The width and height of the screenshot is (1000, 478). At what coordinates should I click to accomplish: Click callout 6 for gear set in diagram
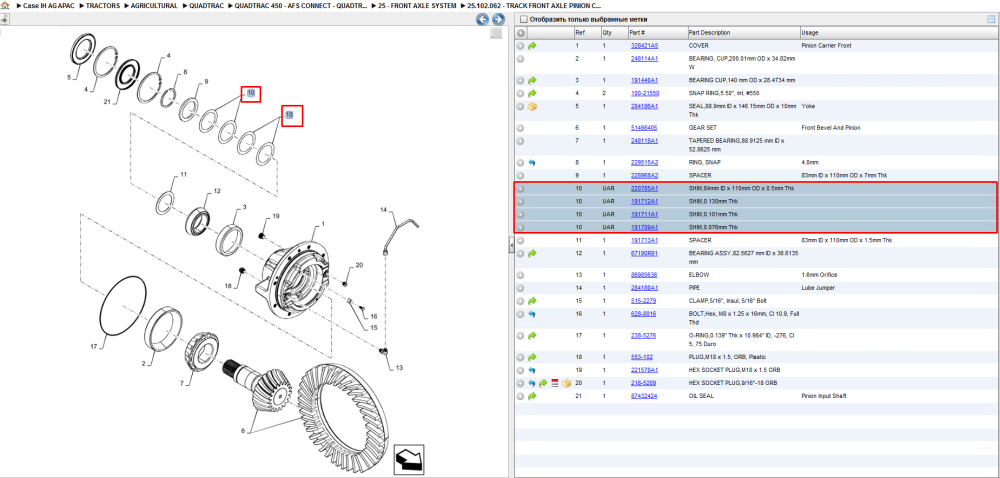click(x=243, y=430)
